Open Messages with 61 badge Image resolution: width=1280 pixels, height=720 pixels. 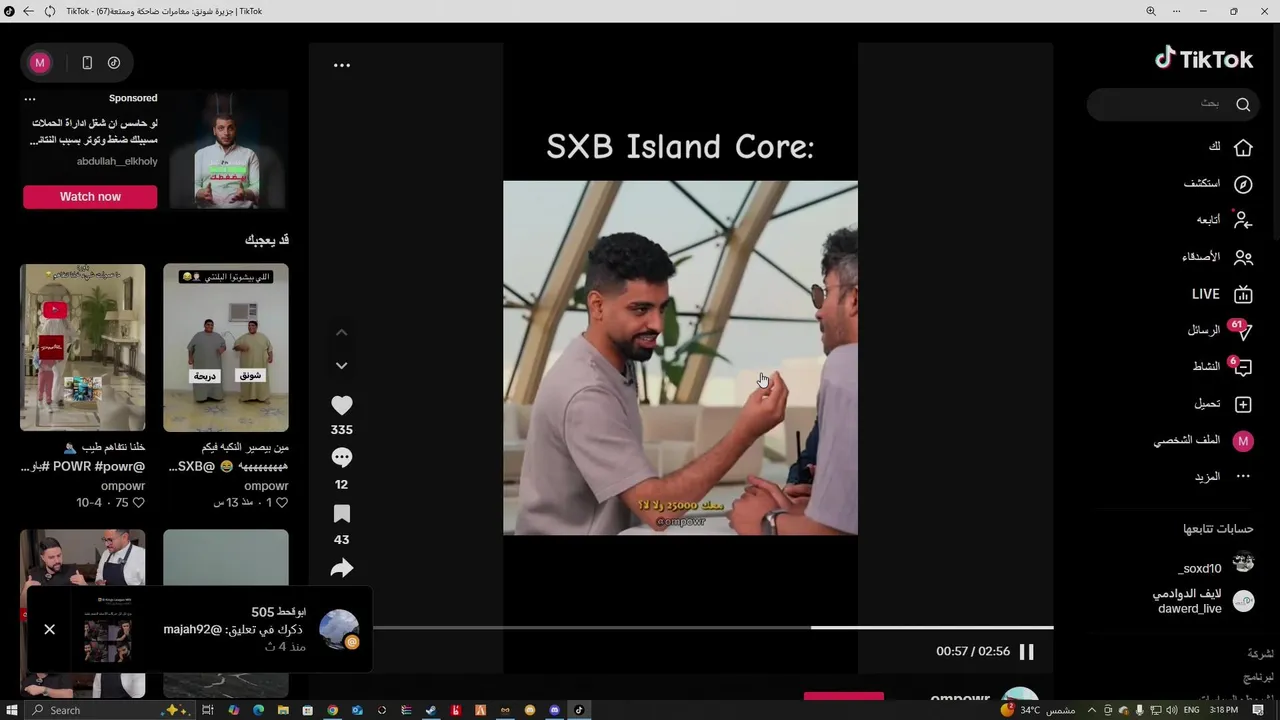[1219, 330]
